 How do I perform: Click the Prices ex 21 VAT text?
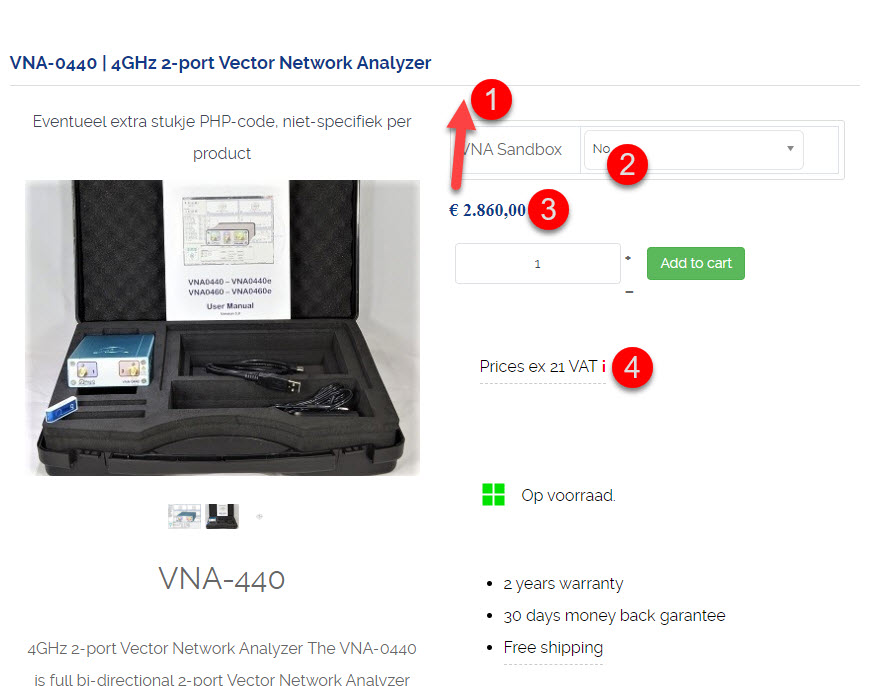click(x=538, y=367)
